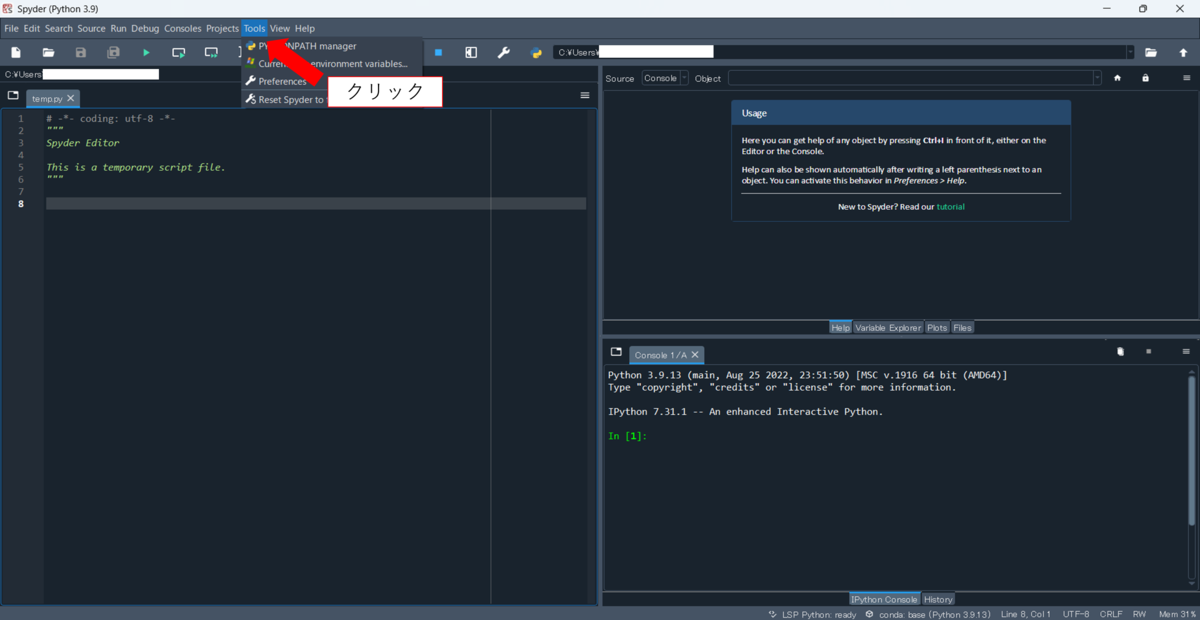This screenshot has height=620, width=1200.
Task: Click the Mem 31% status indicator
Action: click(x=1177, y=614)
